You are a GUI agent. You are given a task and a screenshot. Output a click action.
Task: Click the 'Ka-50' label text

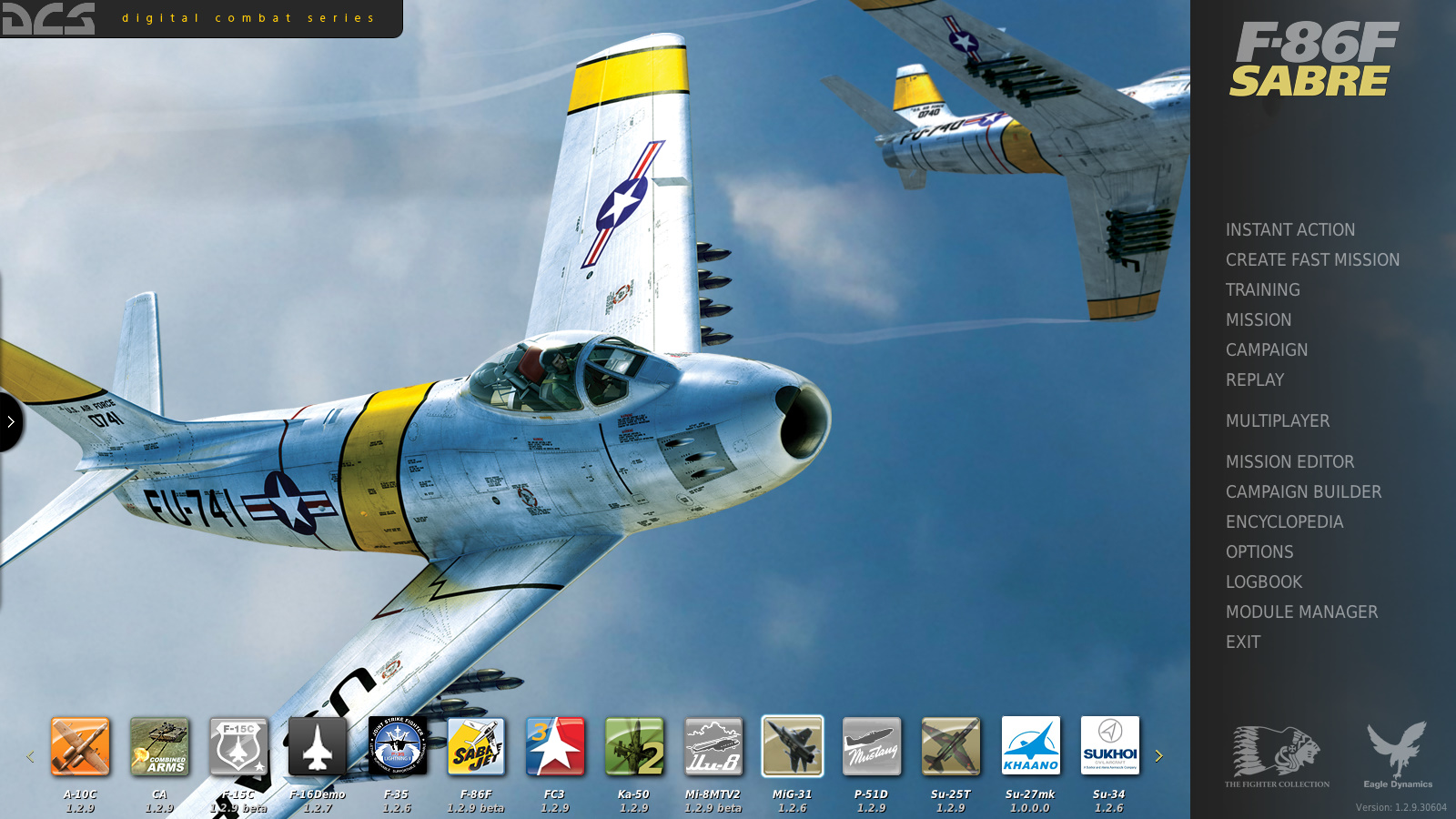tap(633, 794)
